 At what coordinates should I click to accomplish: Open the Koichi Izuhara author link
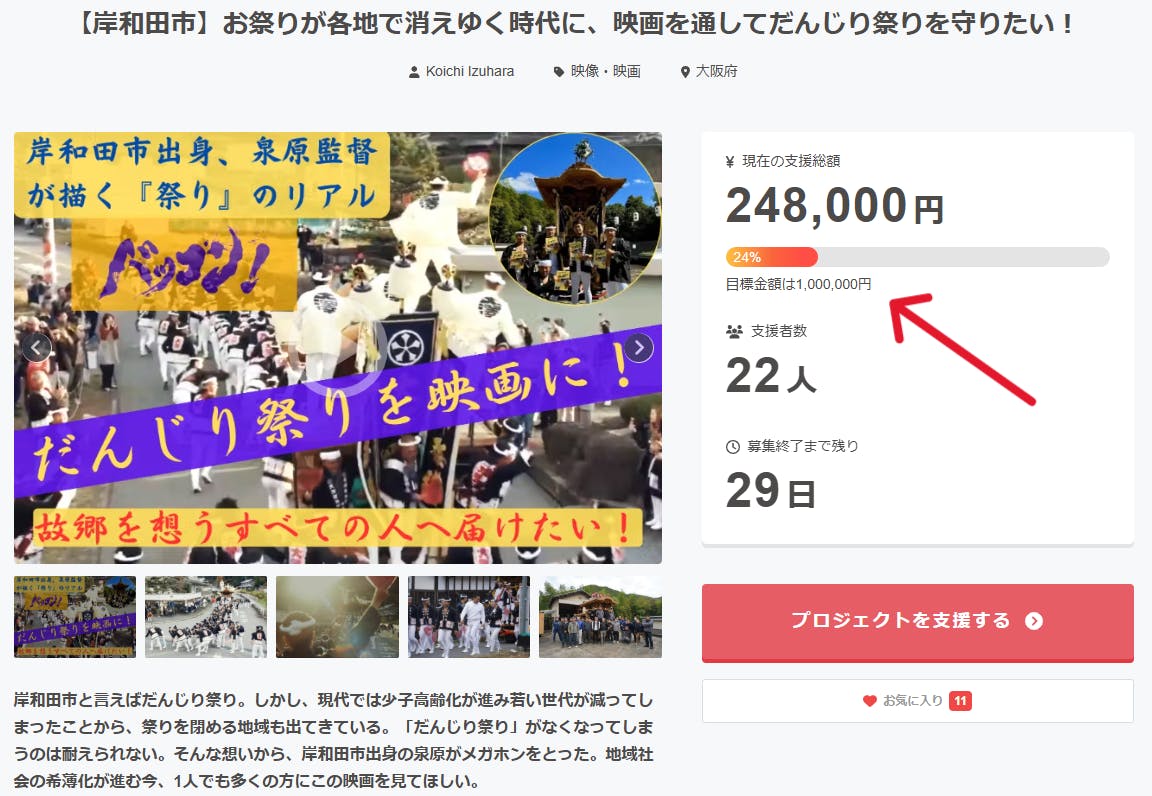[x=469, y=71]
